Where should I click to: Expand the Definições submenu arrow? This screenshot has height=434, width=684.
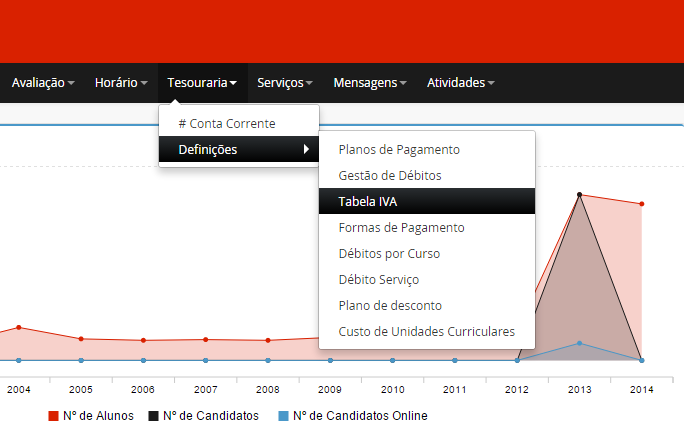coord(306,150)
